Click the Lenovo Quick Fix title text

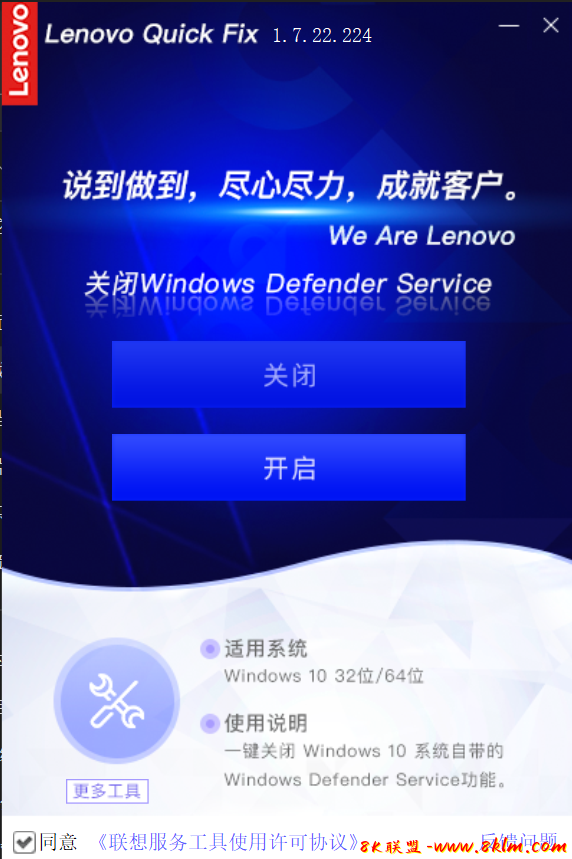coord(151,35)
